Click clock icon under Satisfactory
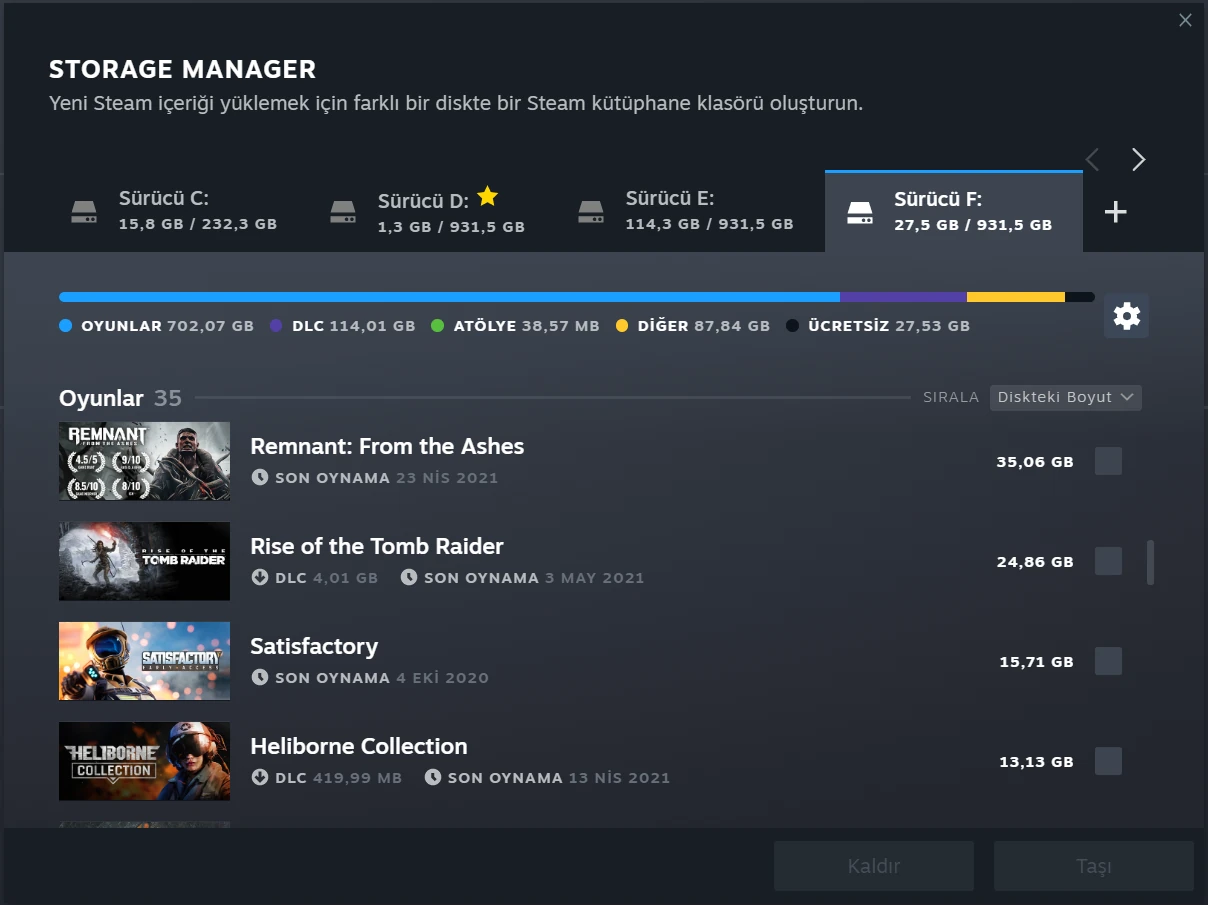This screenshot has height=905, width=1208. coord(259,677)
